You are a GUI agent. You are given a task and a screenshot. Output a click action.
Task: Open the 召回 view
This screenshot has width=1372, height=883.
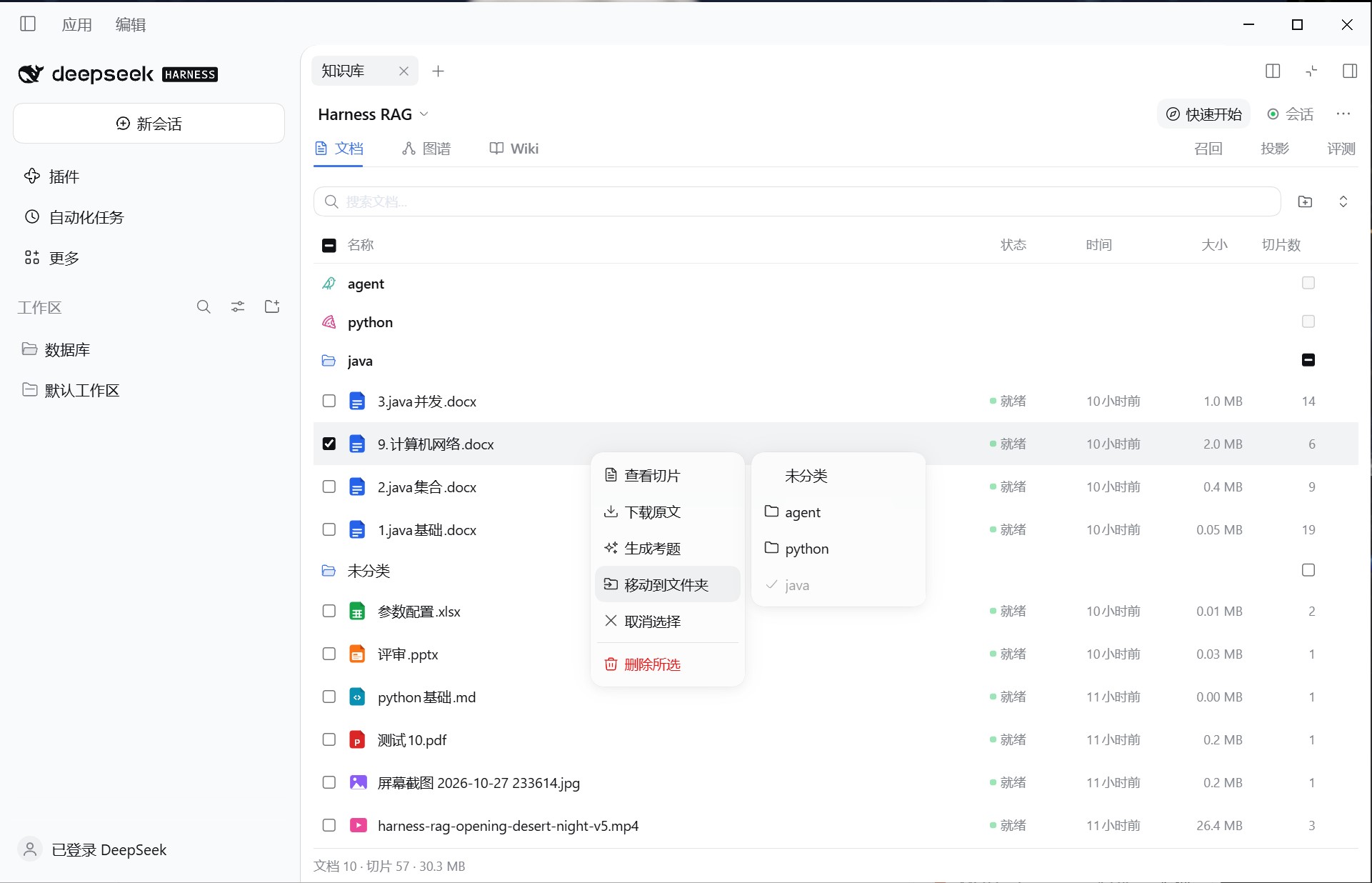click(x=1208, y=149)
